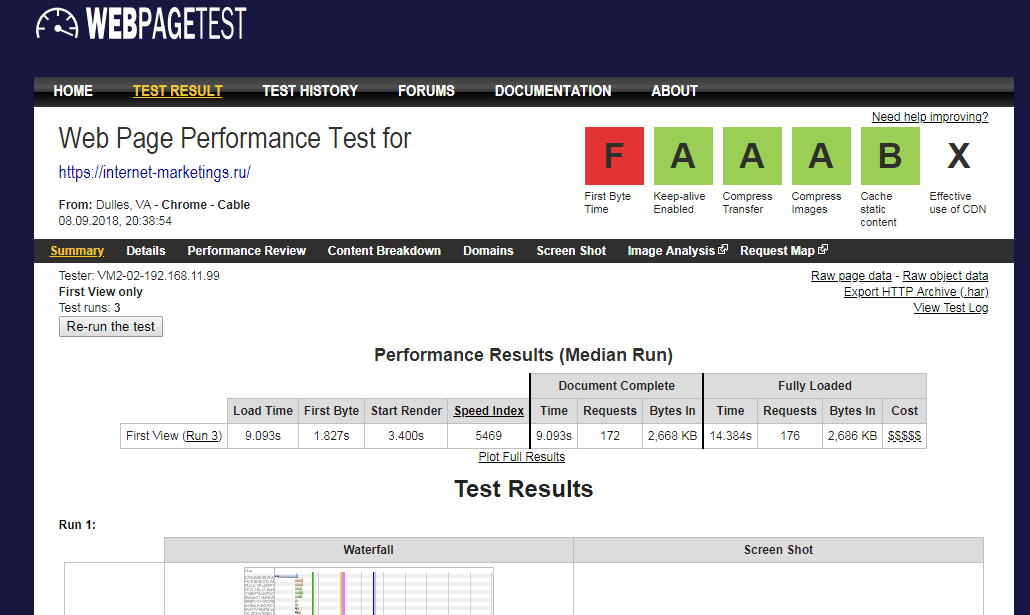Click the Need help improving? link

929,117
